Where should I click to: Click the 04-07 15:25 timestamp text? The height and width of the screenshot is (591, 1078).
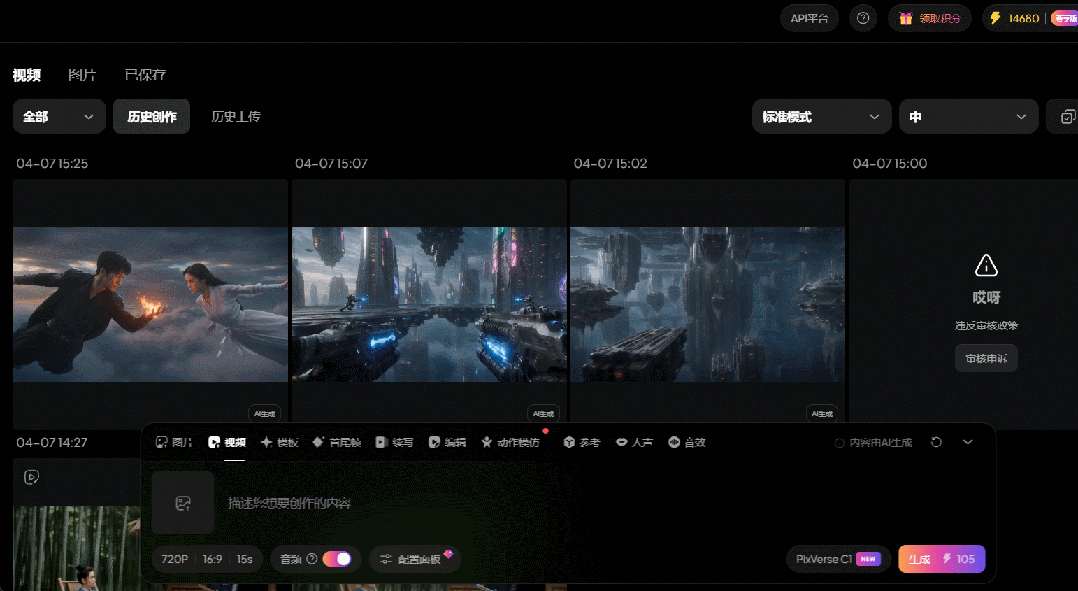[x=52, y=164]
